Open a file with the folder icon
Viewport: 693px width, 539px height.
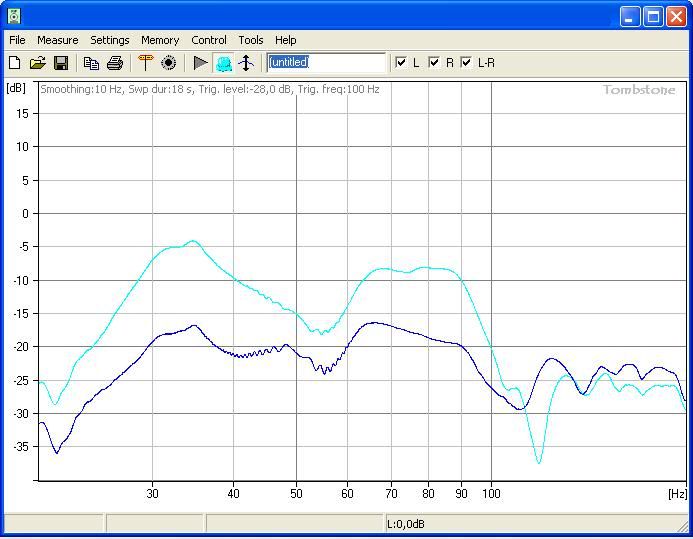click(38, 63)
